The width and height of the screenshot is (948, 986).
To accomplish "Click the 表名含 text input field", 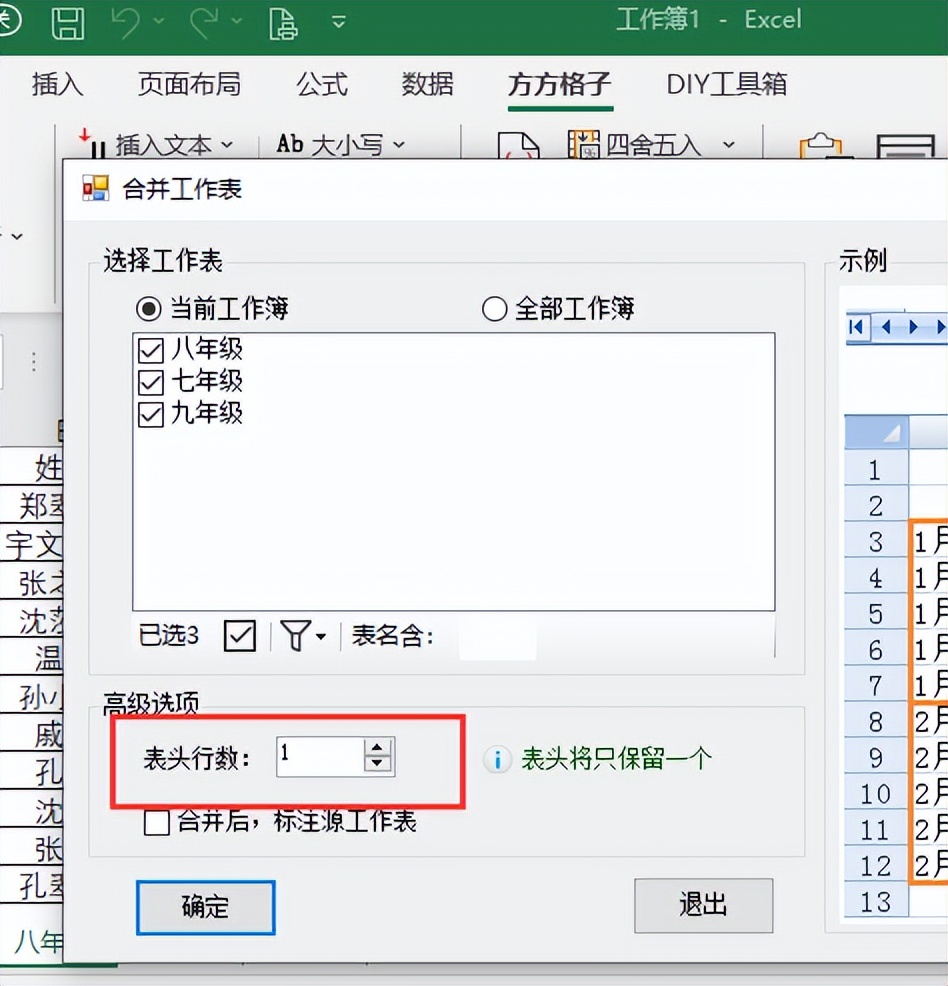I will coord(497,636).
